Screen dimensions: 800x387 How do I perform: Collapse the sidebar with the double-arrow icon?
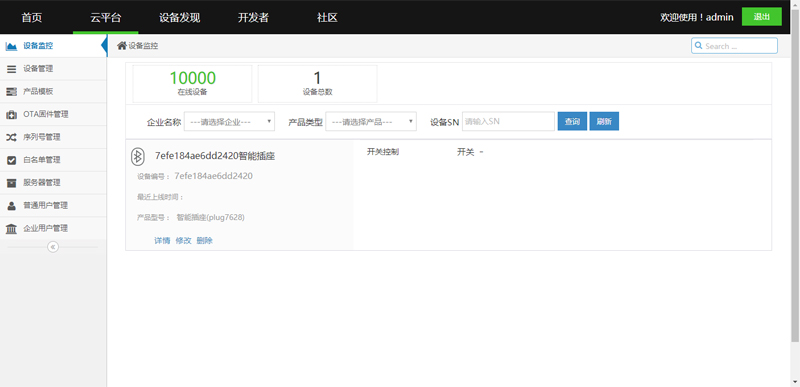coord(53,247)
